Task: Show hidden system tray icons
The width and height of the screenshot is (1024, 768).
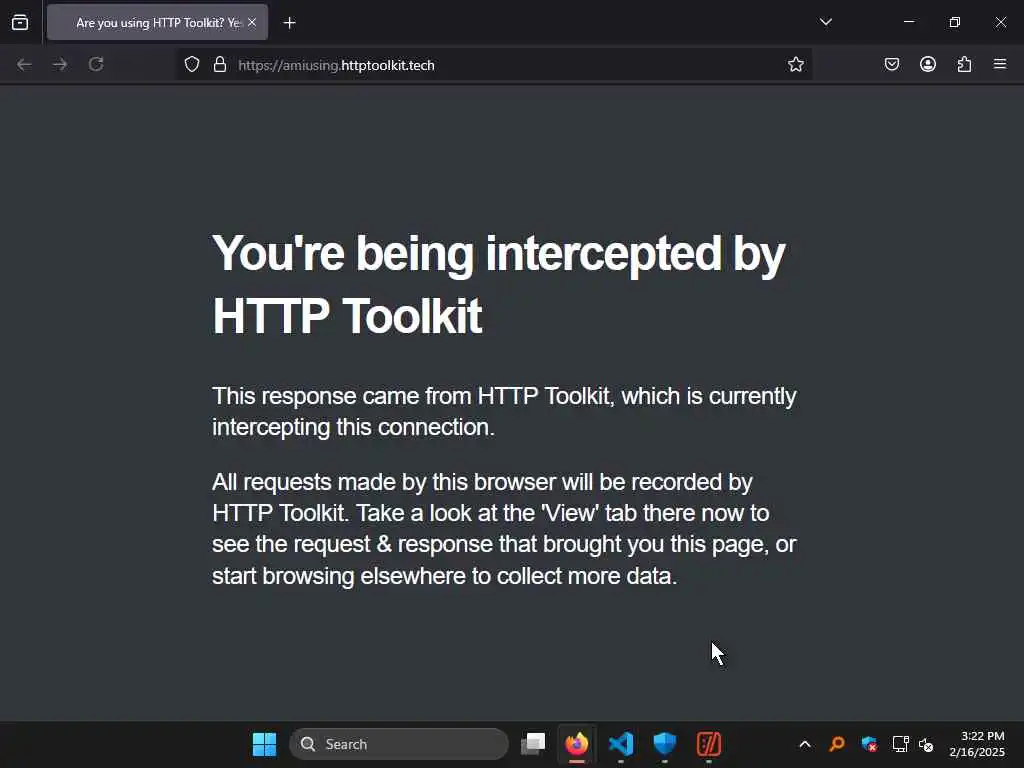Action: pyautogui.click(x=805, y=744)
